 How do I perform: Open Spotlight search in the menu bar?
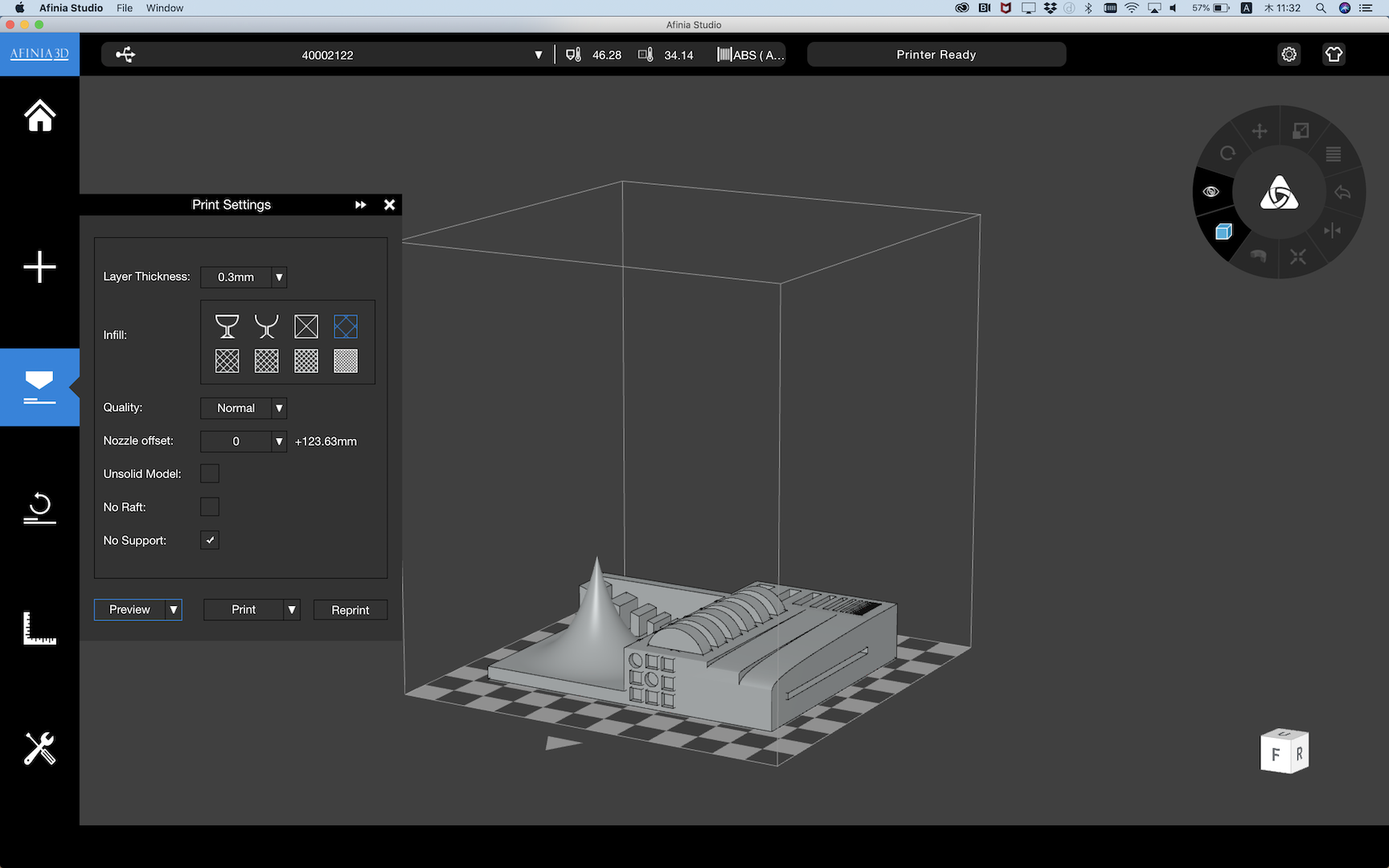tap(1321, 8)
